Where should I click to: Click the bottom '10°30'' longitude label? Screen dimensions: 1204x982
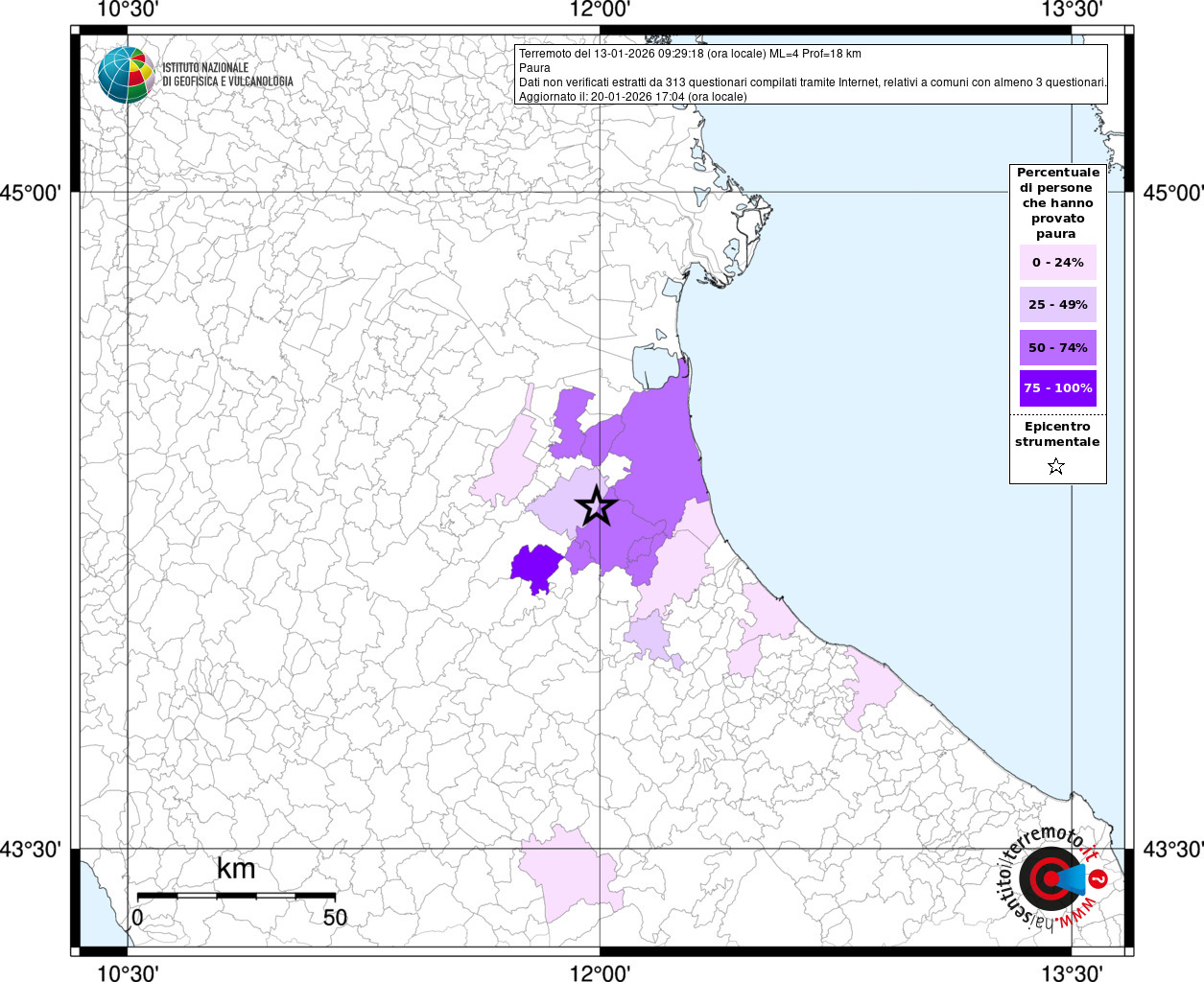[128, 972]
